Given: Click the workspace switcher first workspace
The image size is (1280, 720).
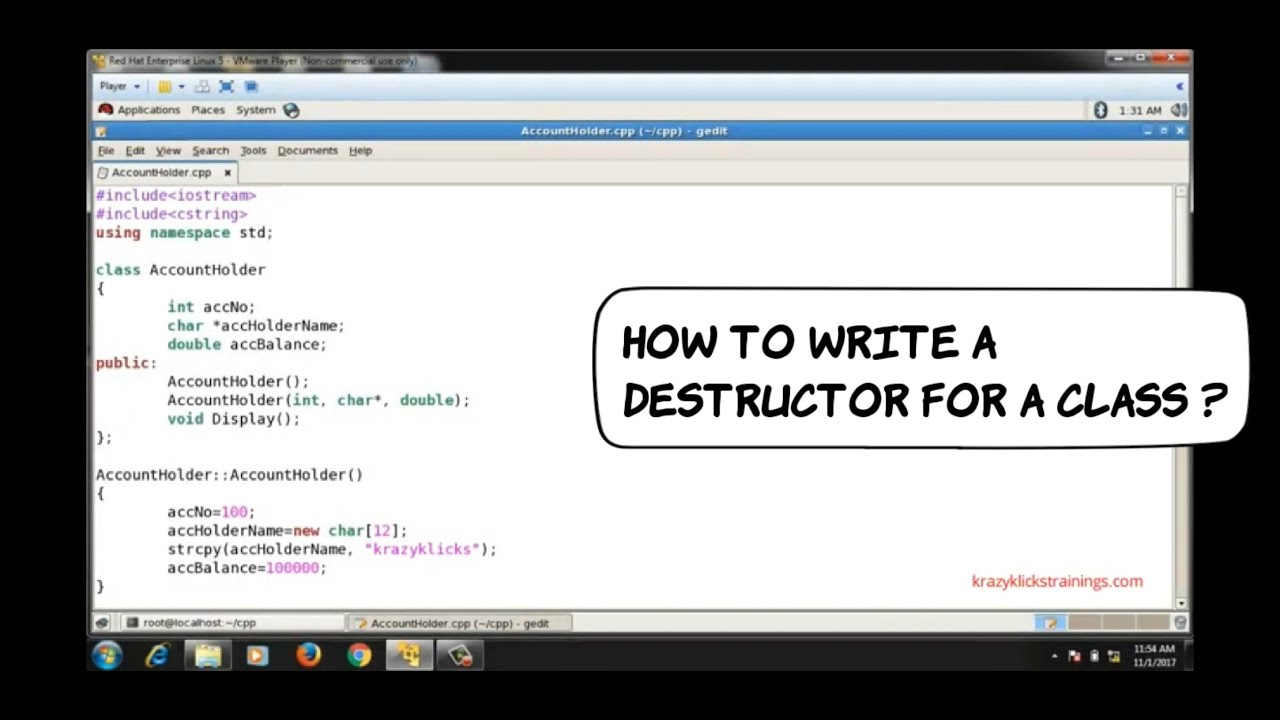Looking at the screenshot, I should coord(1050,622).
